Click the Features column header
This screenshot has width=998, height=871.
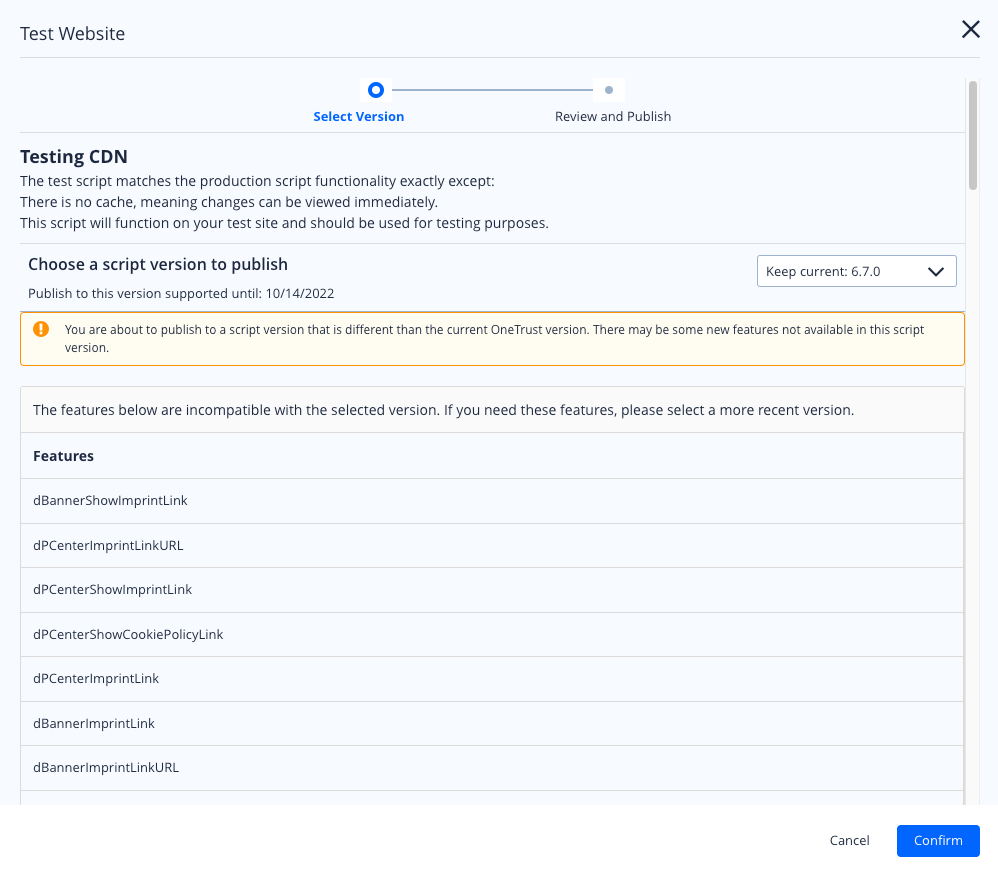point(64,456)
